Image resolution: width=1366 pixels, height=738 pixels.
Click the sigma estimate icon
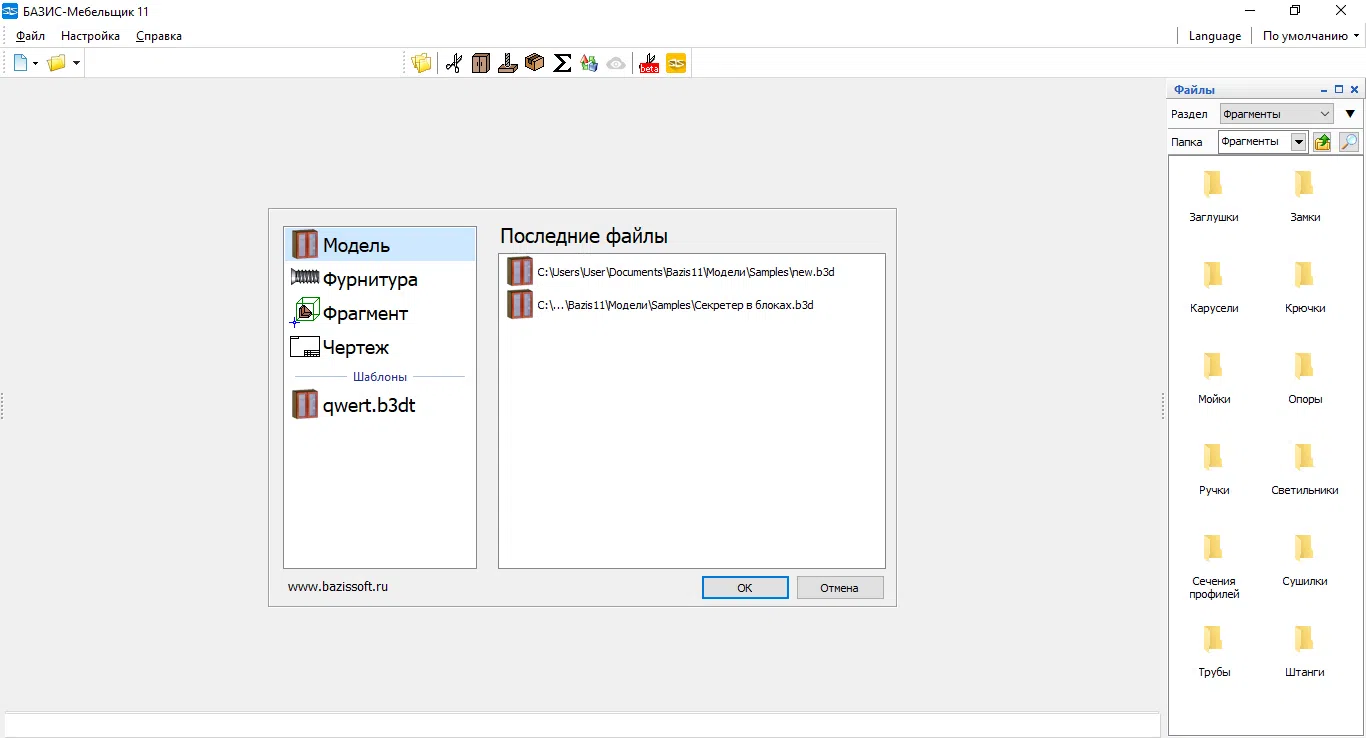(562, 63)
